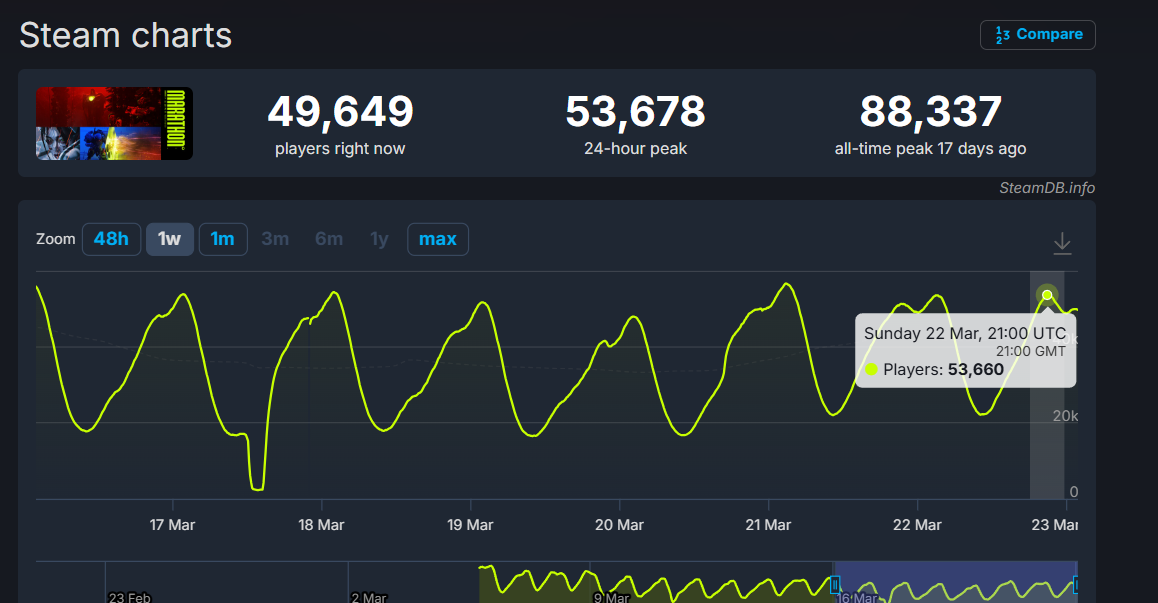The image size is (1158, 603).
Task: Click the 19 Mar axis label
Action: click(470, 525)
